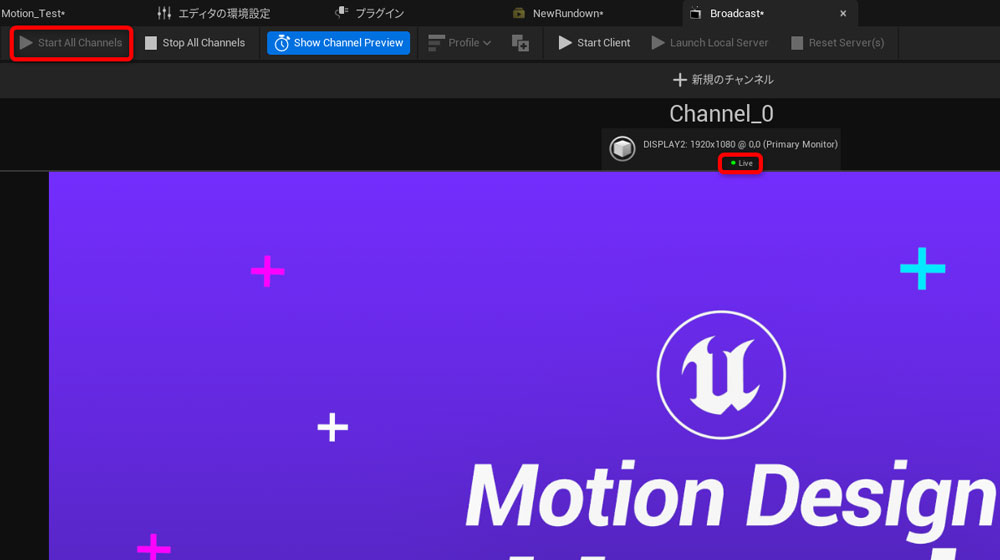Click the DISPLAY2 1920x1080 output label

coord(740,145)
